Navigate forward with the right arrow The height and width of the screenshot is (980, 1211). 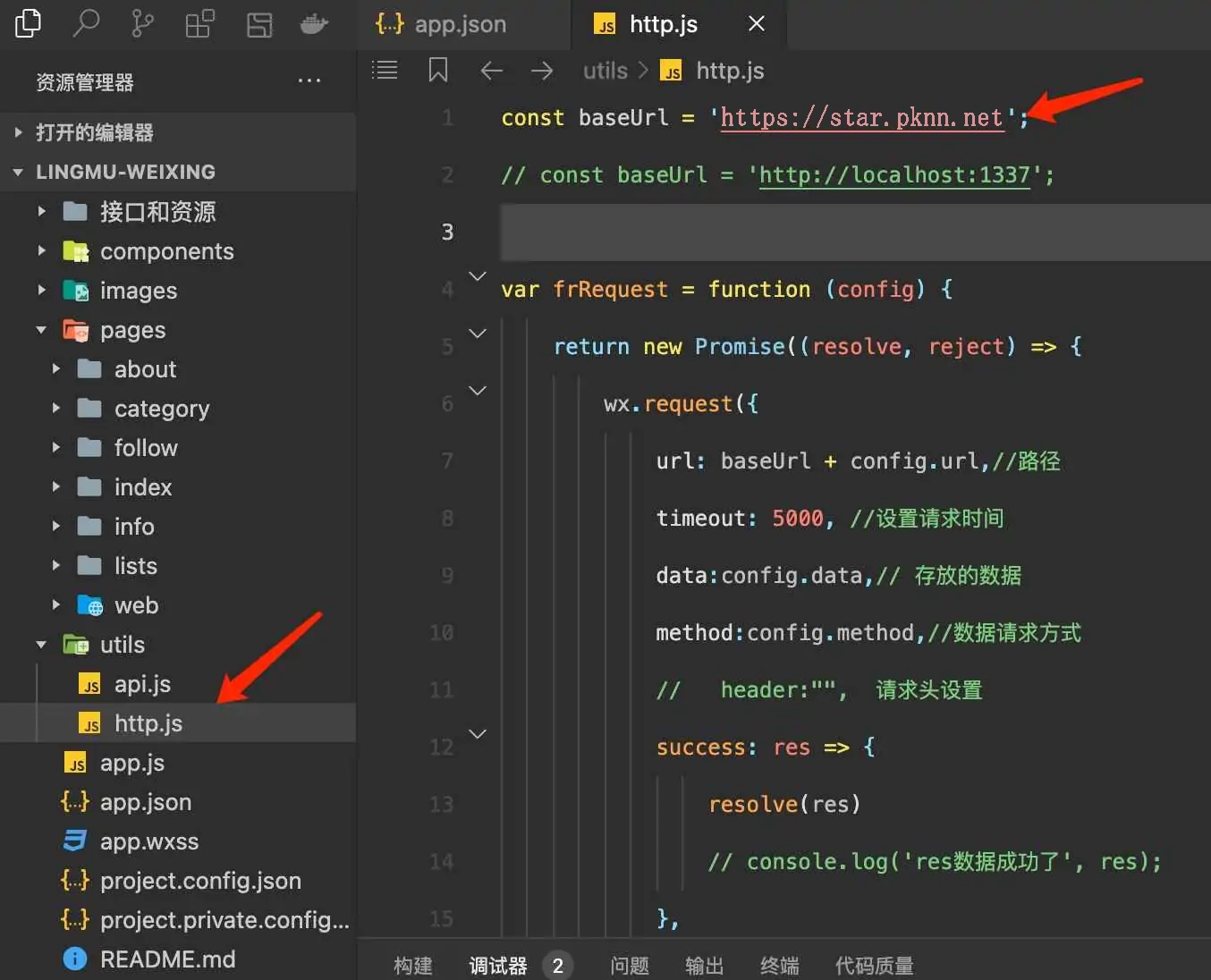542,71
